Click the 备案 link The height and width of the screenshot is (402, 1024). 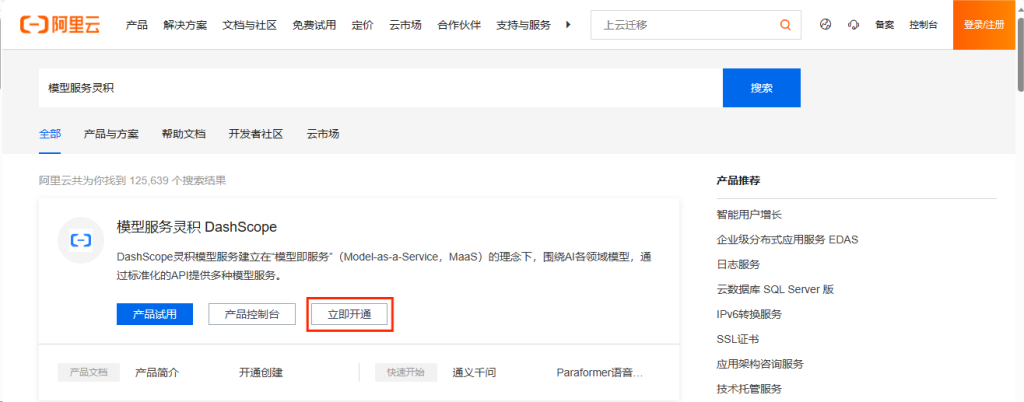tap(884, 25)
